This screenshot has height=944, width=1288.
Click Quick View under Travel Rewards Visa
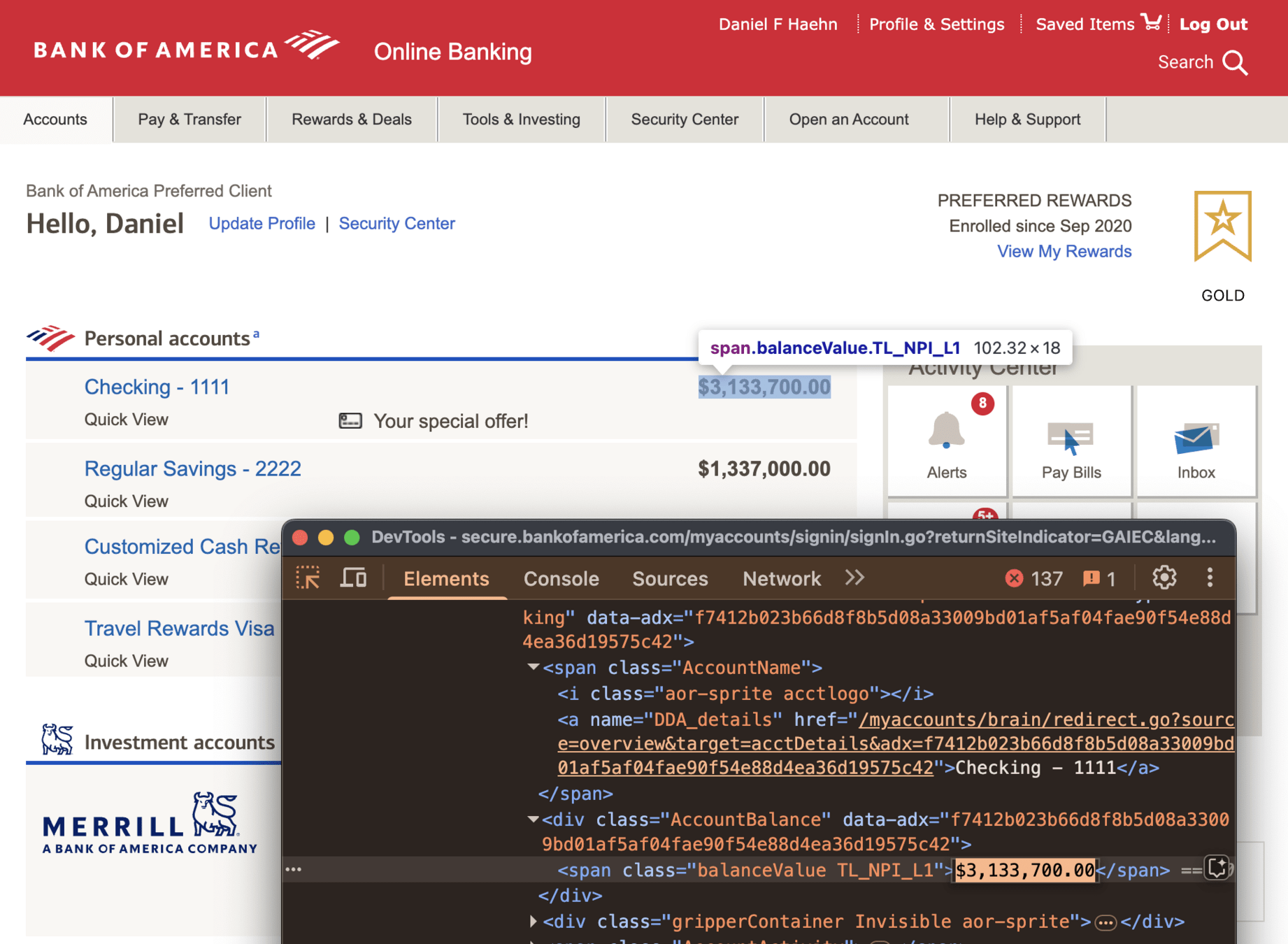(126, 661)
